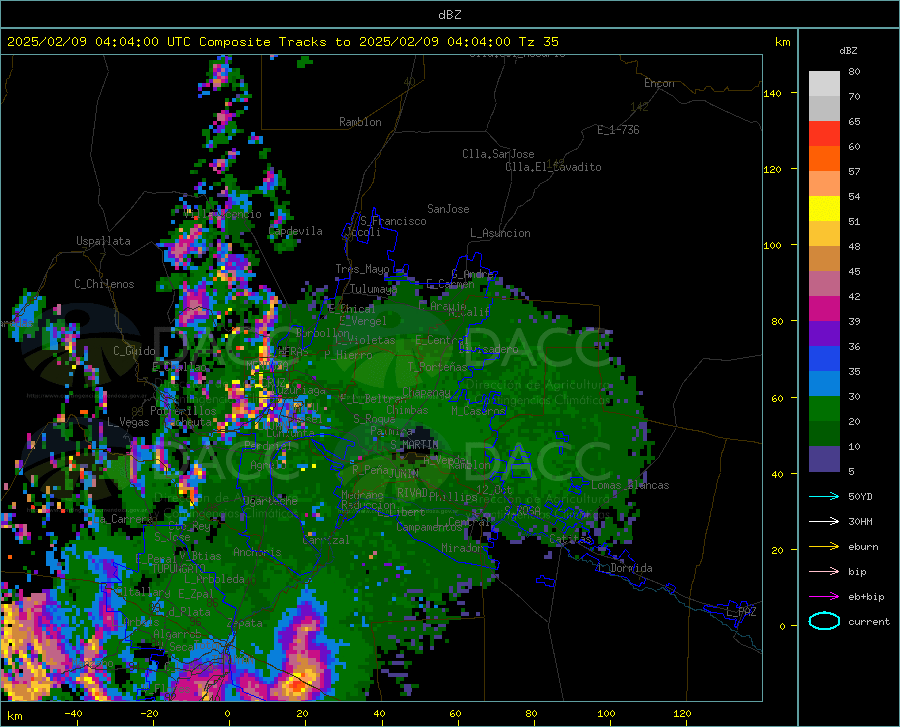Pick the indigo 5–10 dBZ swatch
Screen dimensions: 900x727
(x=824, y=459)
